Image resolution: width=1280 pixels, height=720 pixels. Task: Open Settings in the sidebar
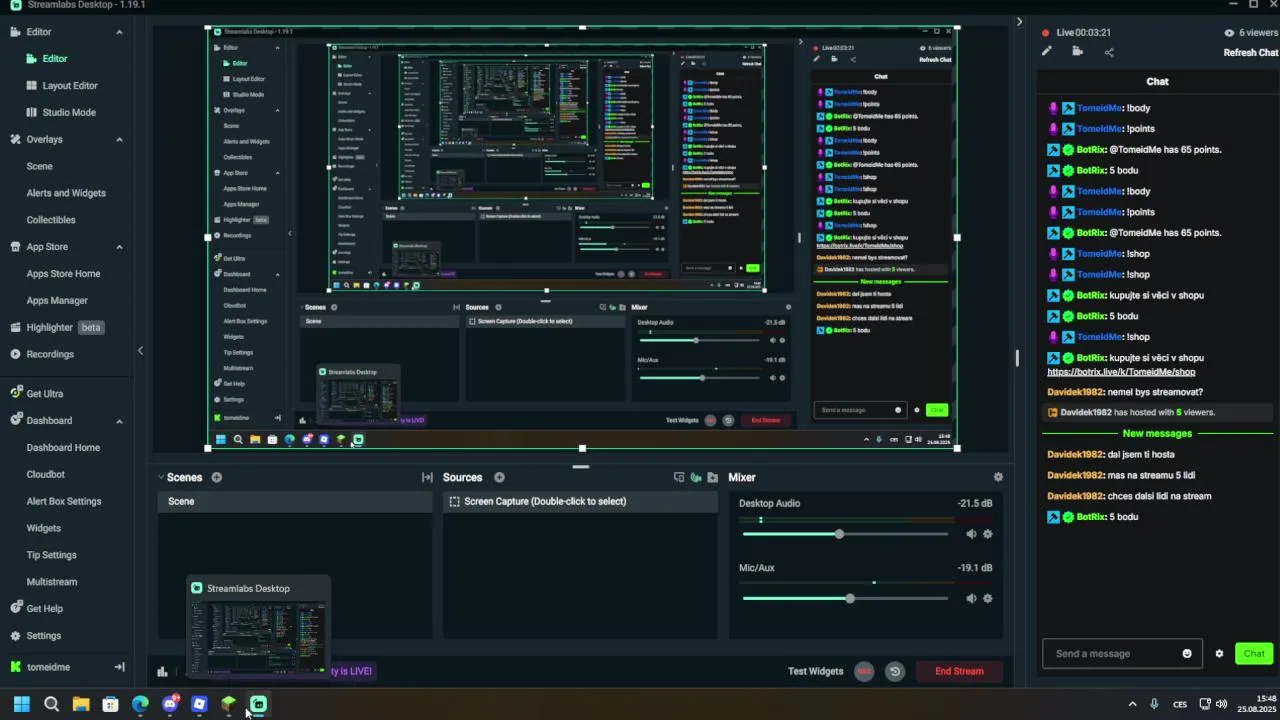coord(36,636)
